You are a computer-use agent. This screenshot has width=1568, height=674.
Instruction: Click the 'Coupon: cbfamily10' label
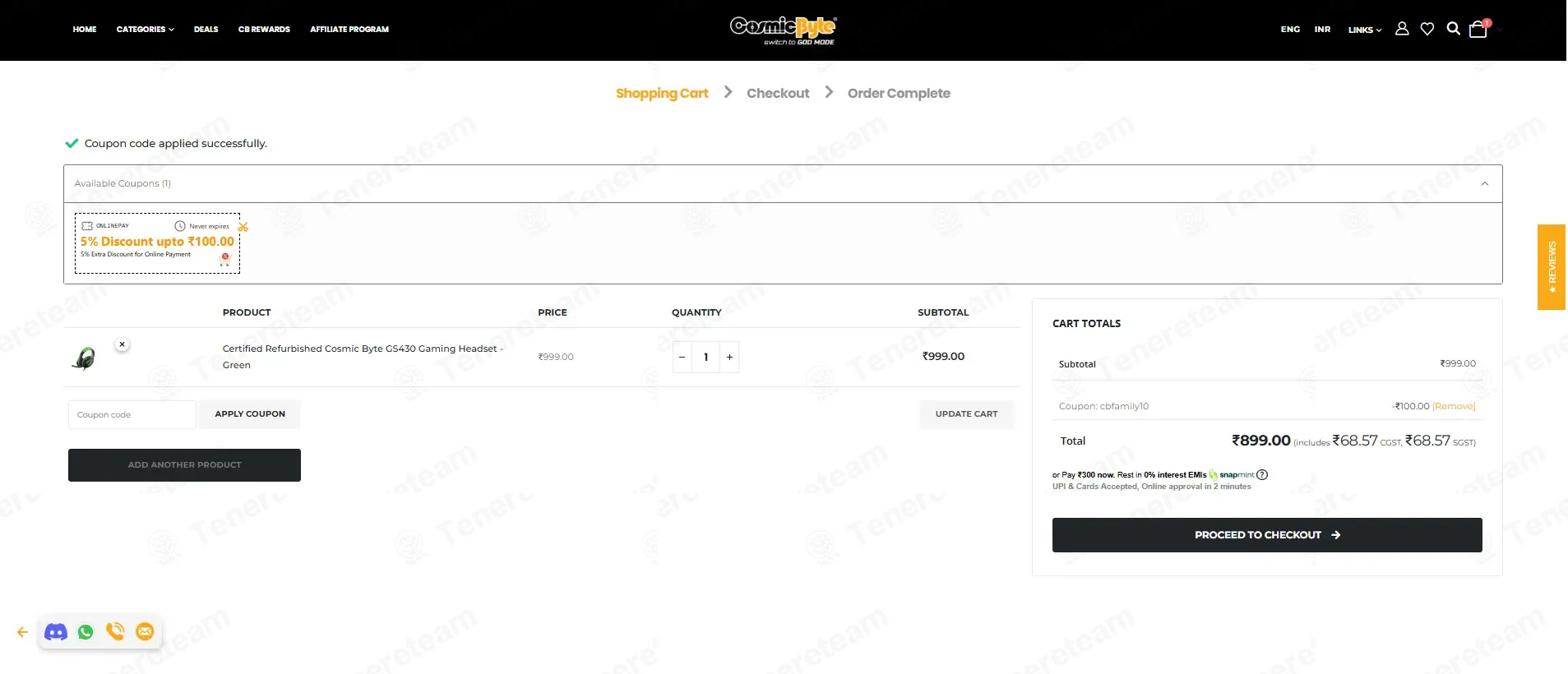click(x=1103, y=406)
